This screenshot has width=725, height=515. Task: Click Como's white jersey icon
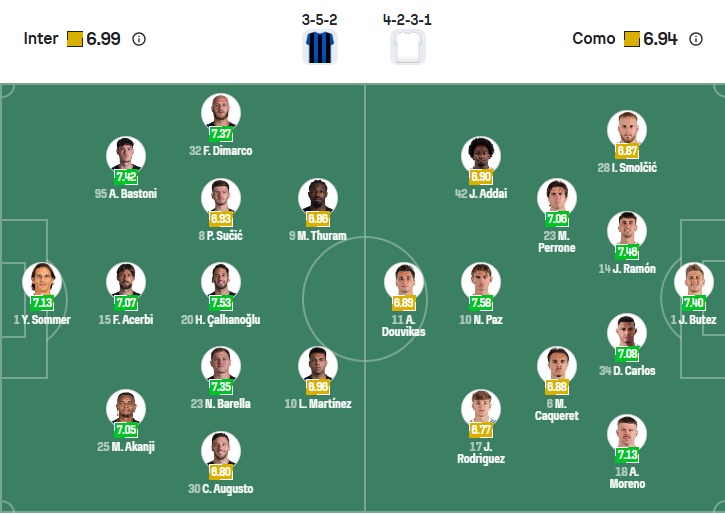click(x=407, y=47)
